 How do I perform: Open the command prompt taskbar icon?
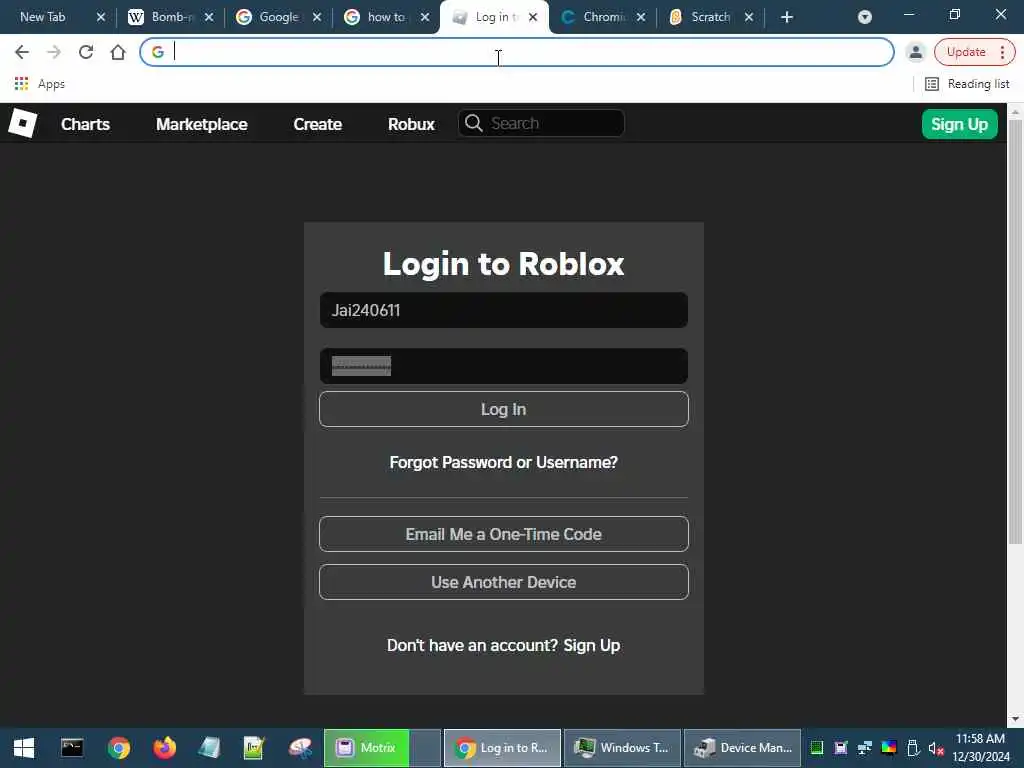point(72,748)
